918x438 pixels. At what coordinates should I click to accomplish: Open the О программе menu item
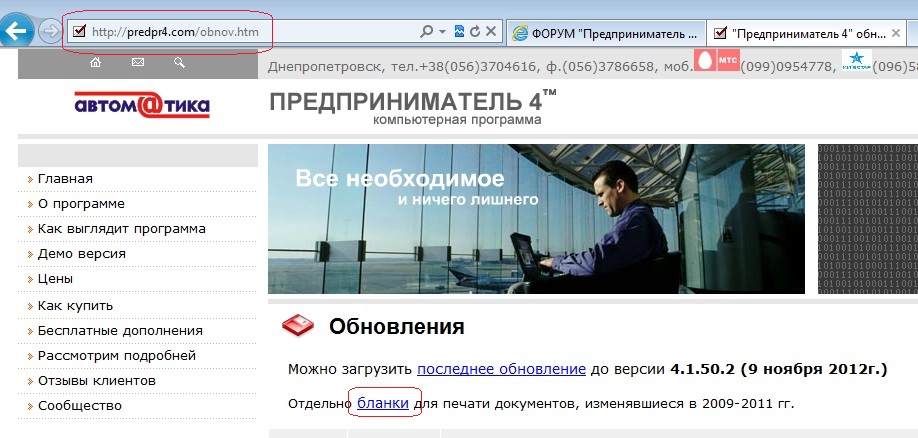[x=81, y=204]
